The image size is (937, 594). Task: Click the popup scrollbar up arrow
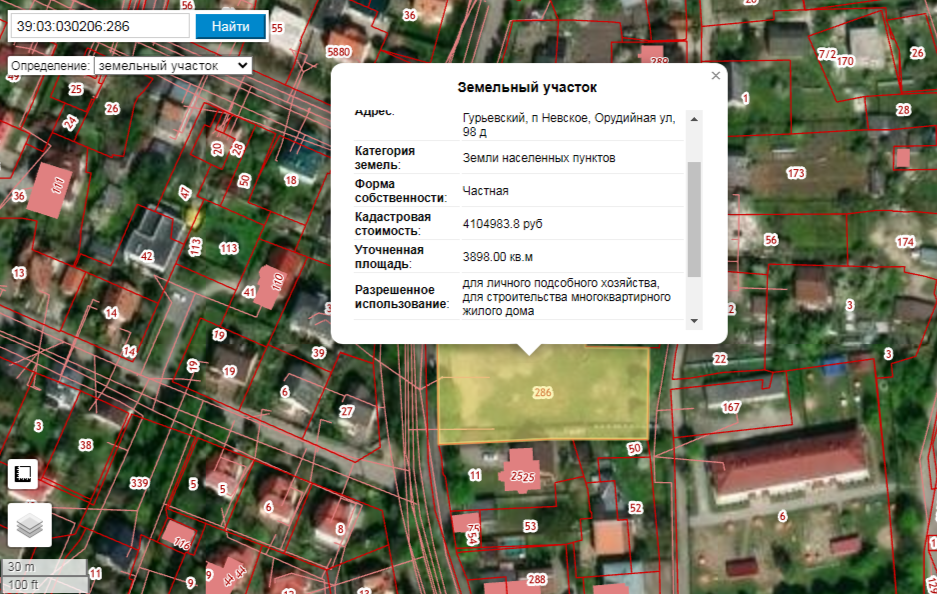click(694, 119)
